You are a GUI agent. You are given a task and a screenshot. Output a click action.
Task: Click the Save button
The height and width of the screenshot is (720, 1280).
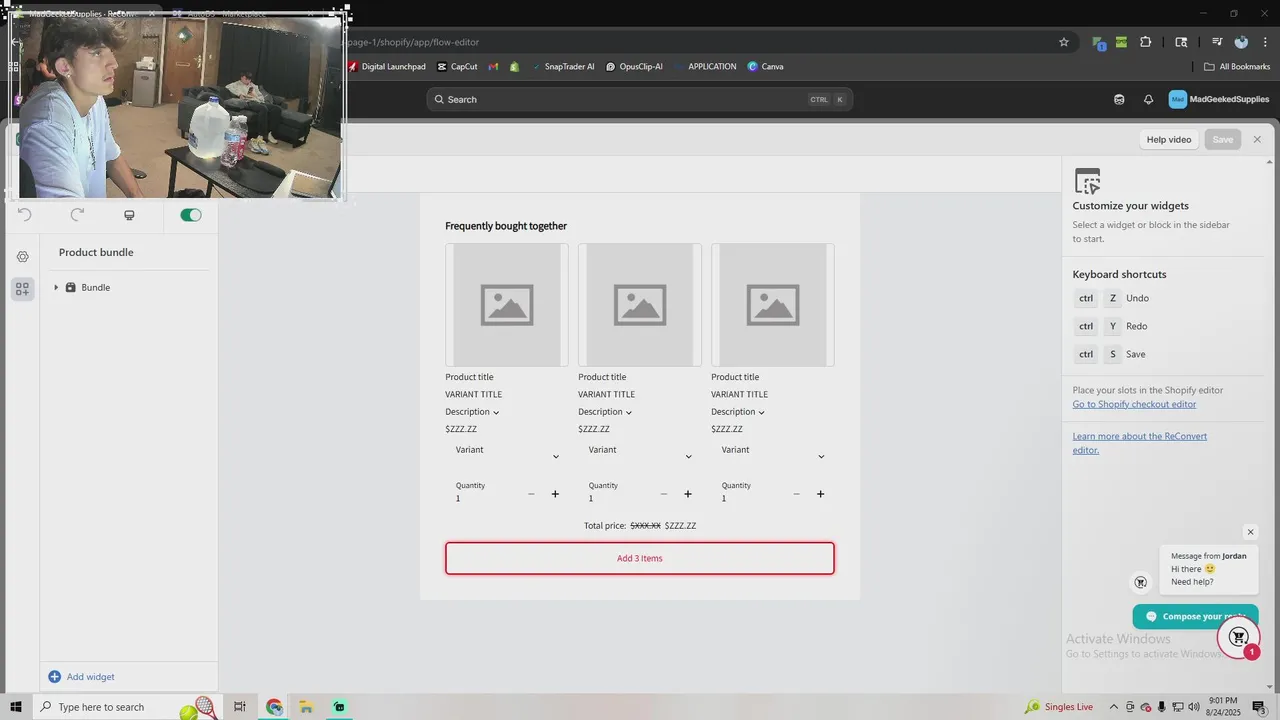coord(1223,140)
